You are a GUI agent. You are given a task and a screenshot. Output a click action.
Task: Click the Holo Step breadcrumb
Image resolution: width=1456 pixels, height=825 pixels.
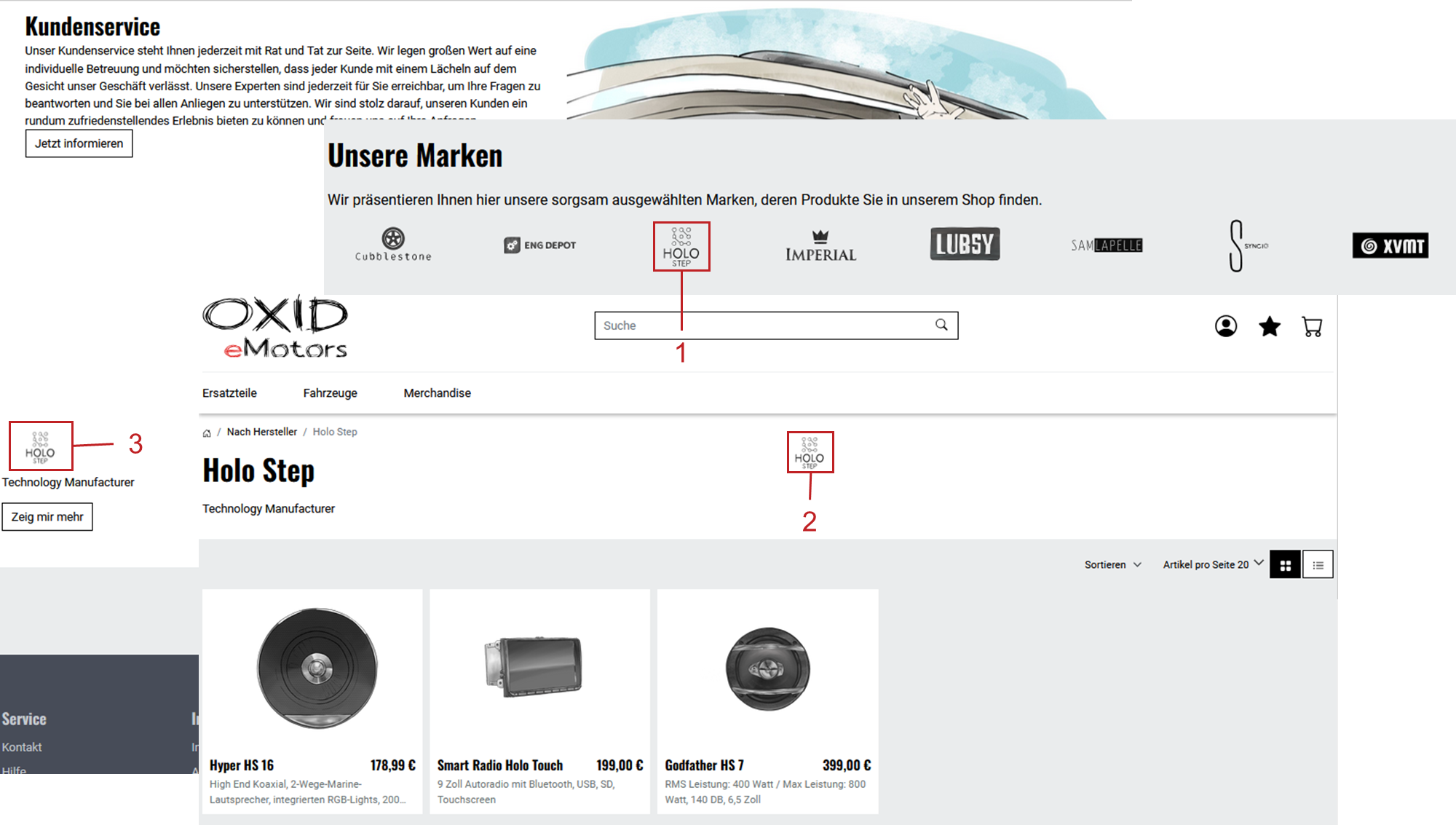pos(335,432)
